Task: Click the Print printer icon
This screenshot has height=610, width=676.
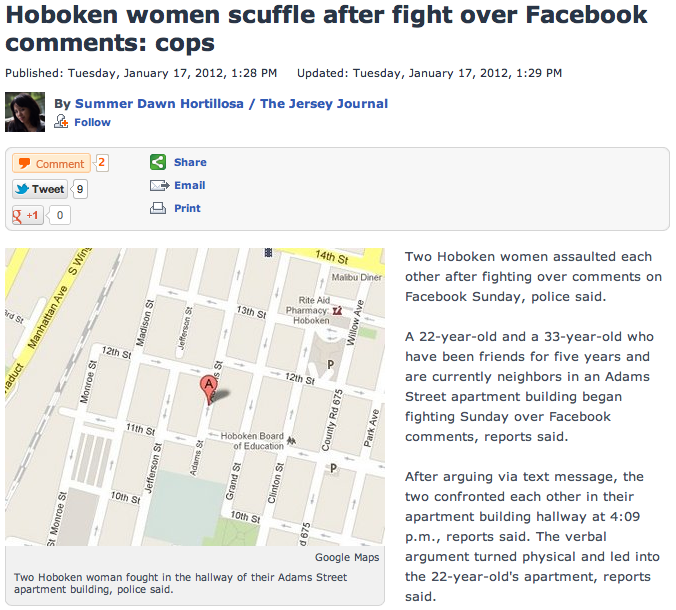Action: click(158, 208)
